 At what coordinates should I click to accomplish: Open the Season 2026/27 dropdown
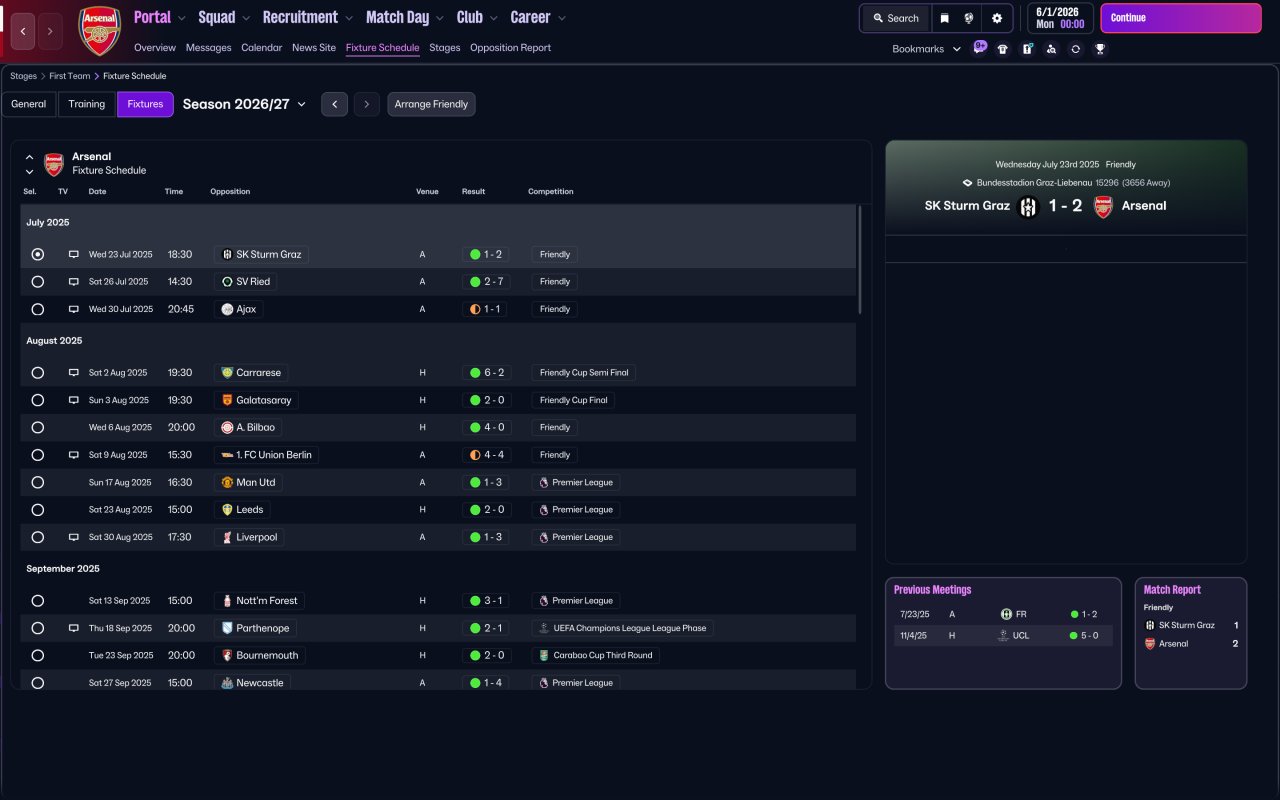tap(244, 104)
